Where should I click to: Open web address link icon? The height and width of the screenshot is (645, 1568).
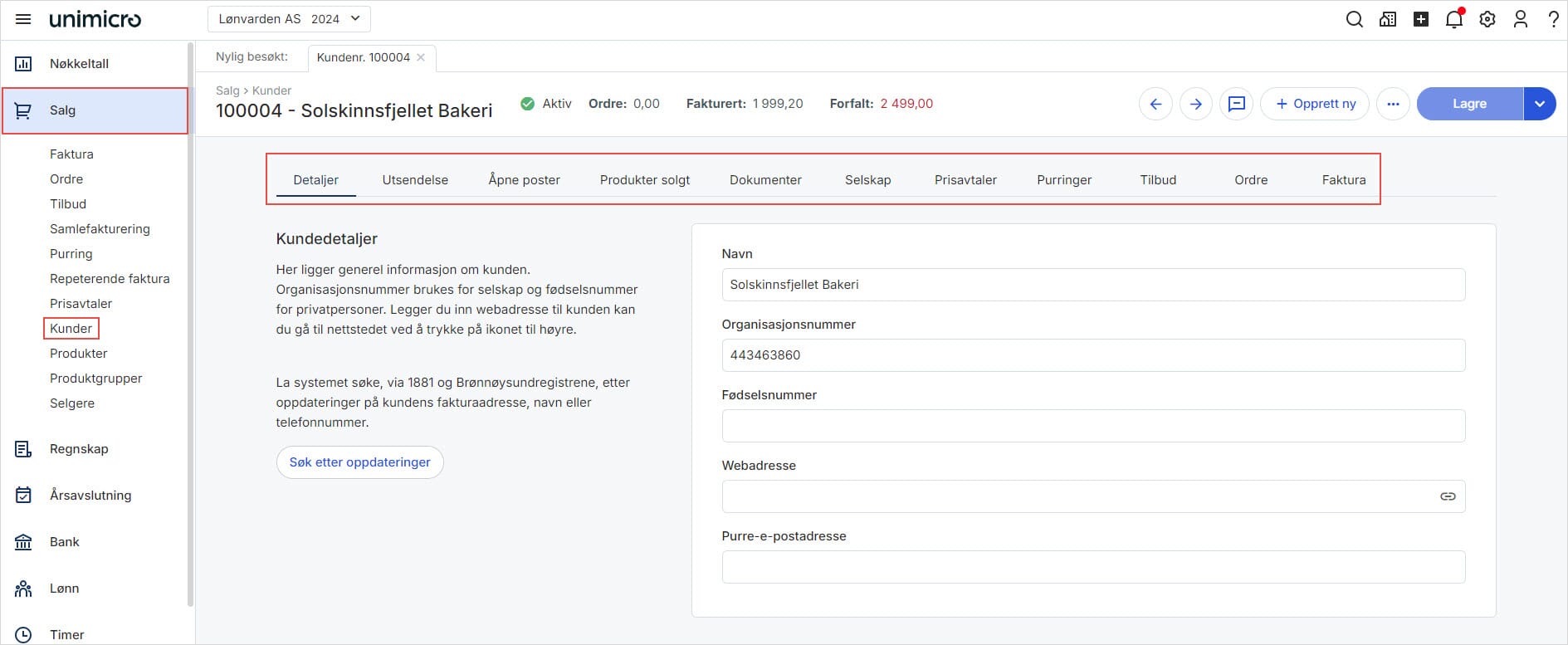pyautogui.click(x=1448, y=496)
